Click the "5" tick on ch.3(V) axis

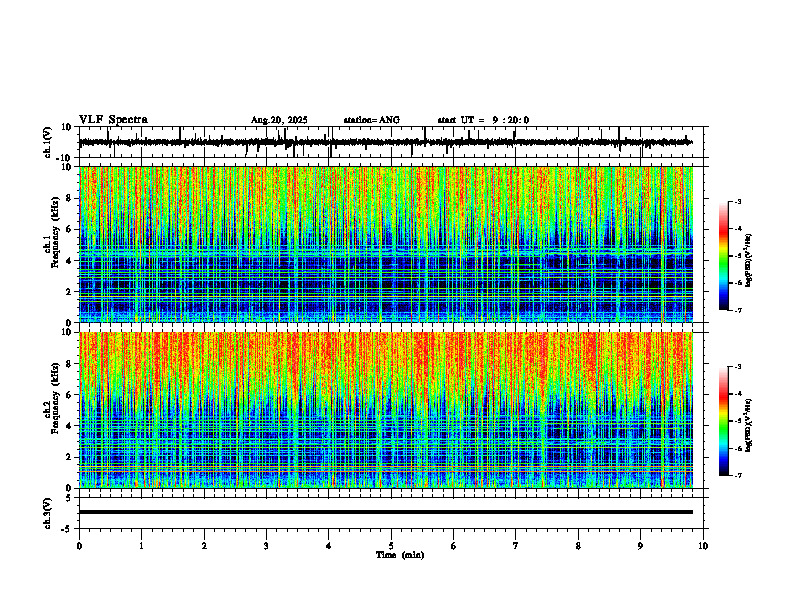point(69,498)
